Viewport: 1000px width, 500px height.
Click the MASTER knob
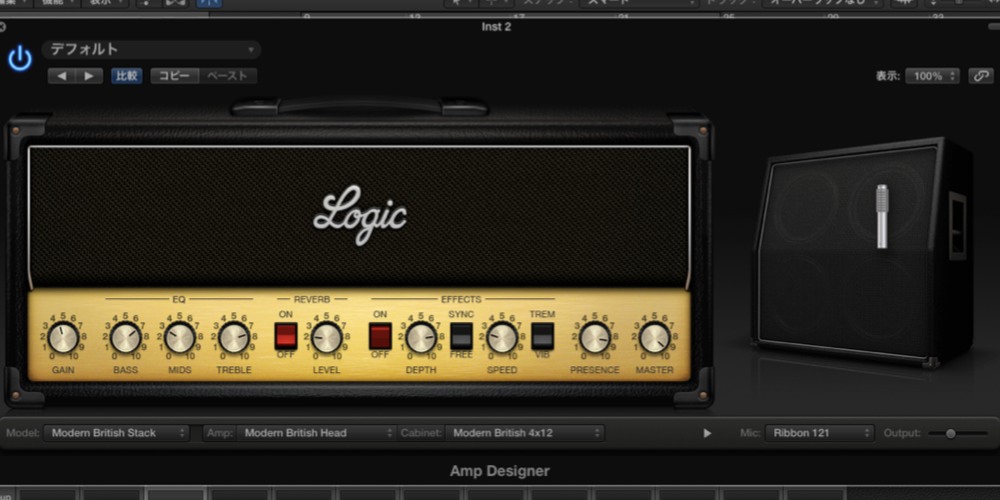[655, 337]
